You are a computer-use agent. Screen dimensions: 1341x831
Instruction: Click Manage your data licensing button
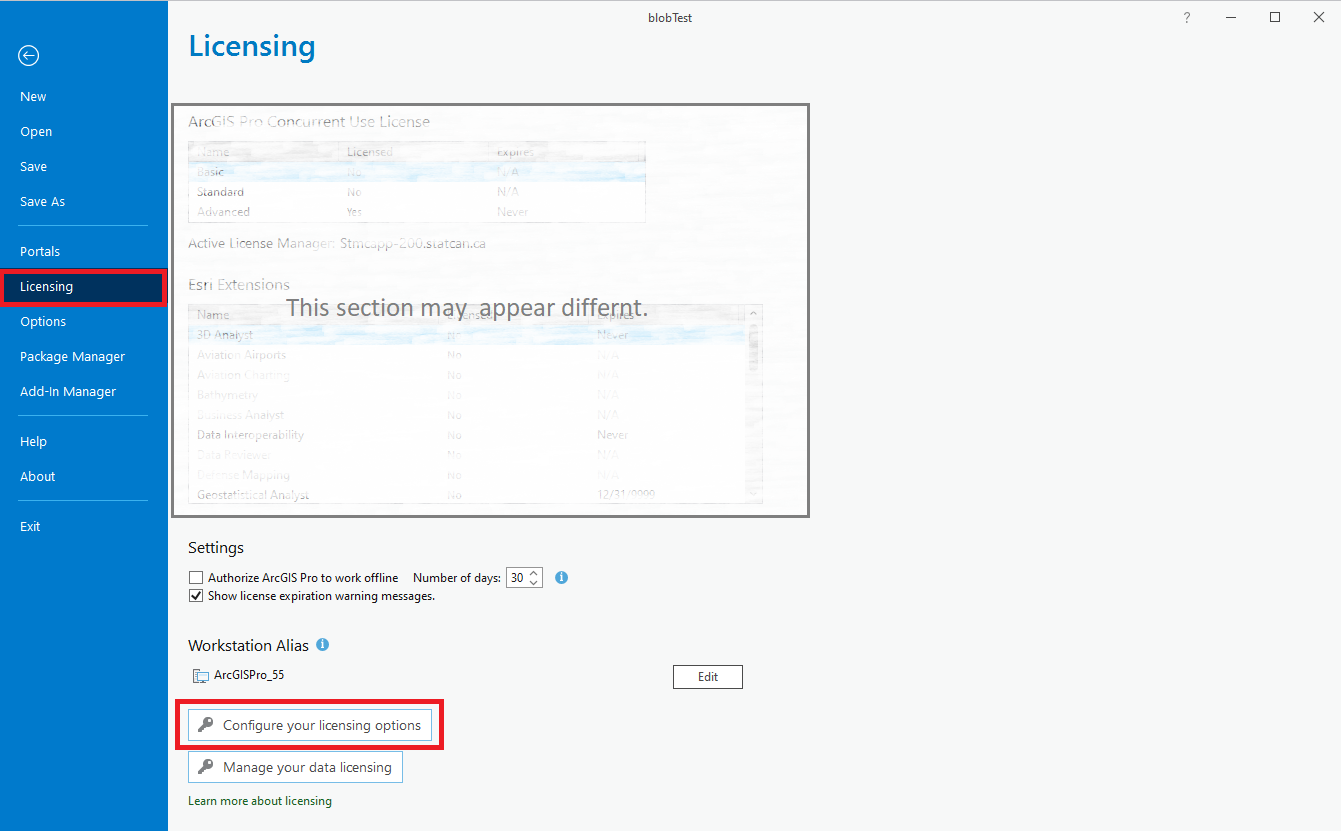(x=295, y=767)
